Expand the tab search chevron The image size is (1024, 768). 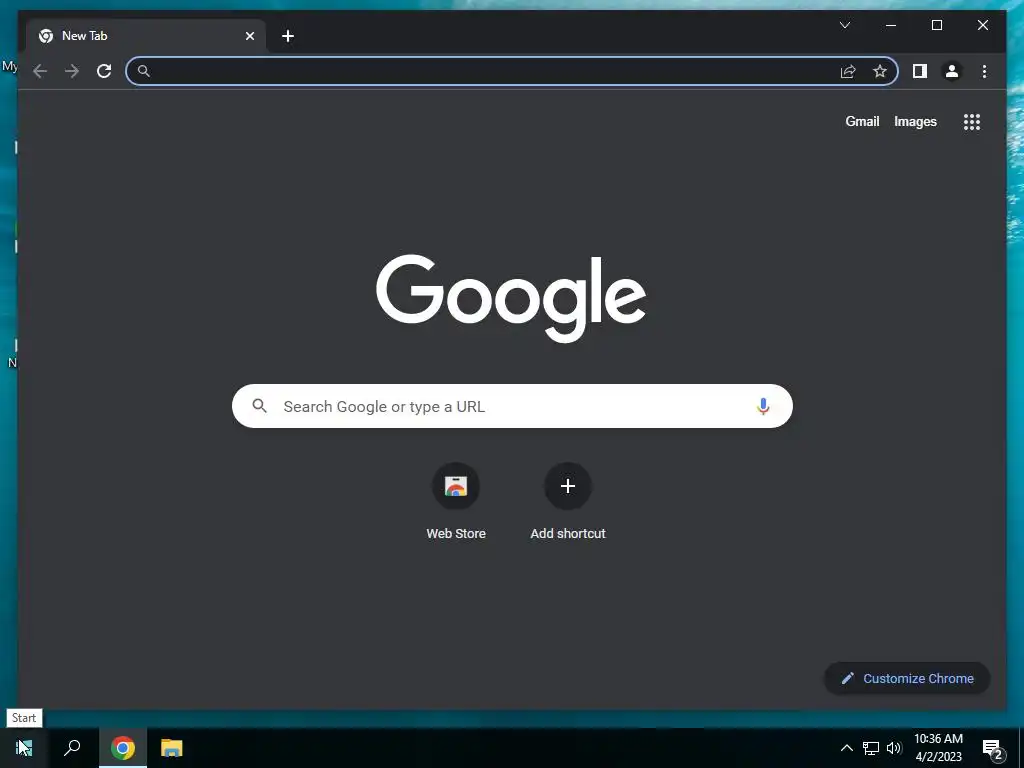pyautogui.click(x=844, y=25)
